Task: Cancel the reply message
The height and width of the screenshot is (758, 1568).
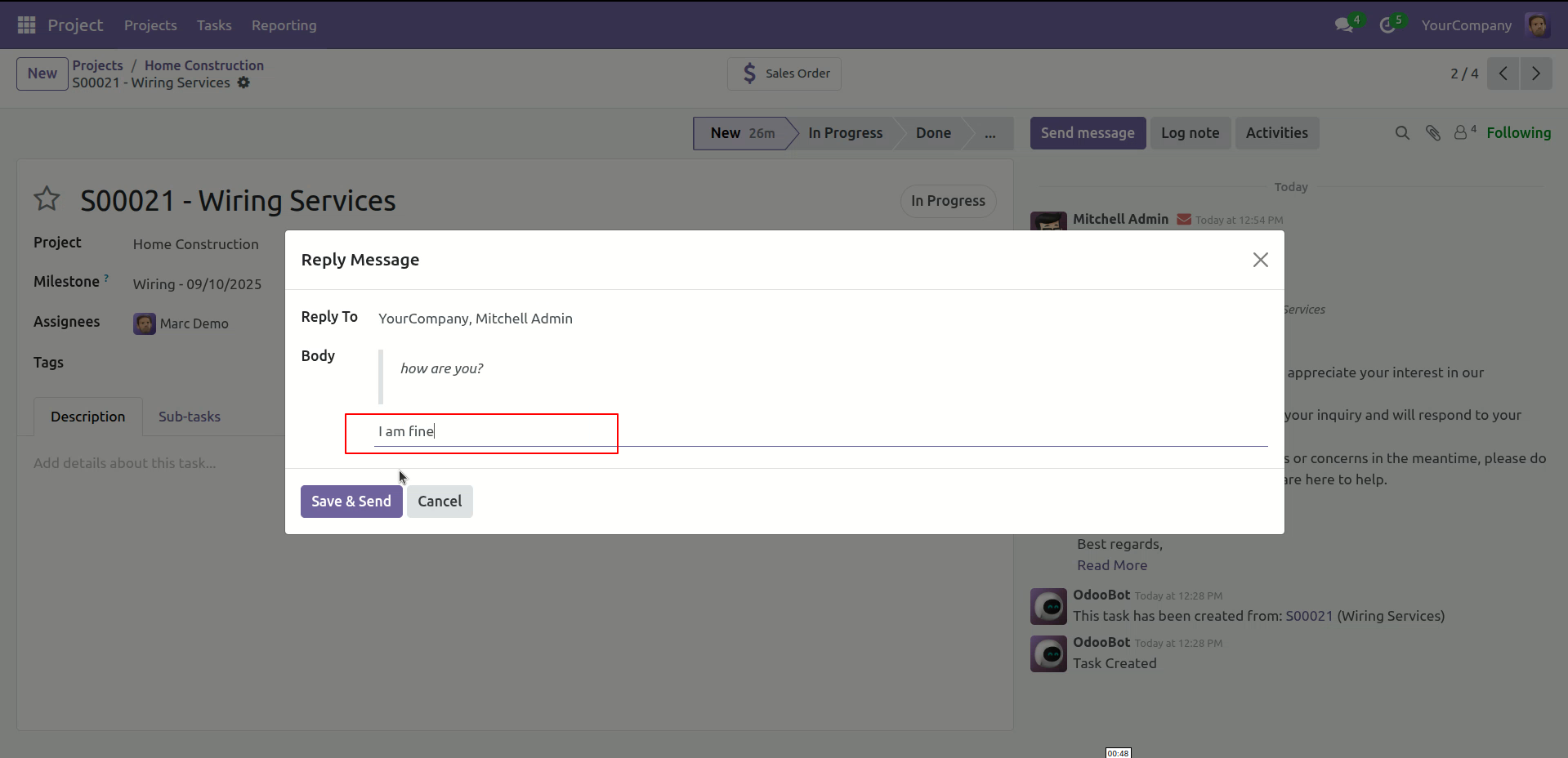Action: (440, 502)
